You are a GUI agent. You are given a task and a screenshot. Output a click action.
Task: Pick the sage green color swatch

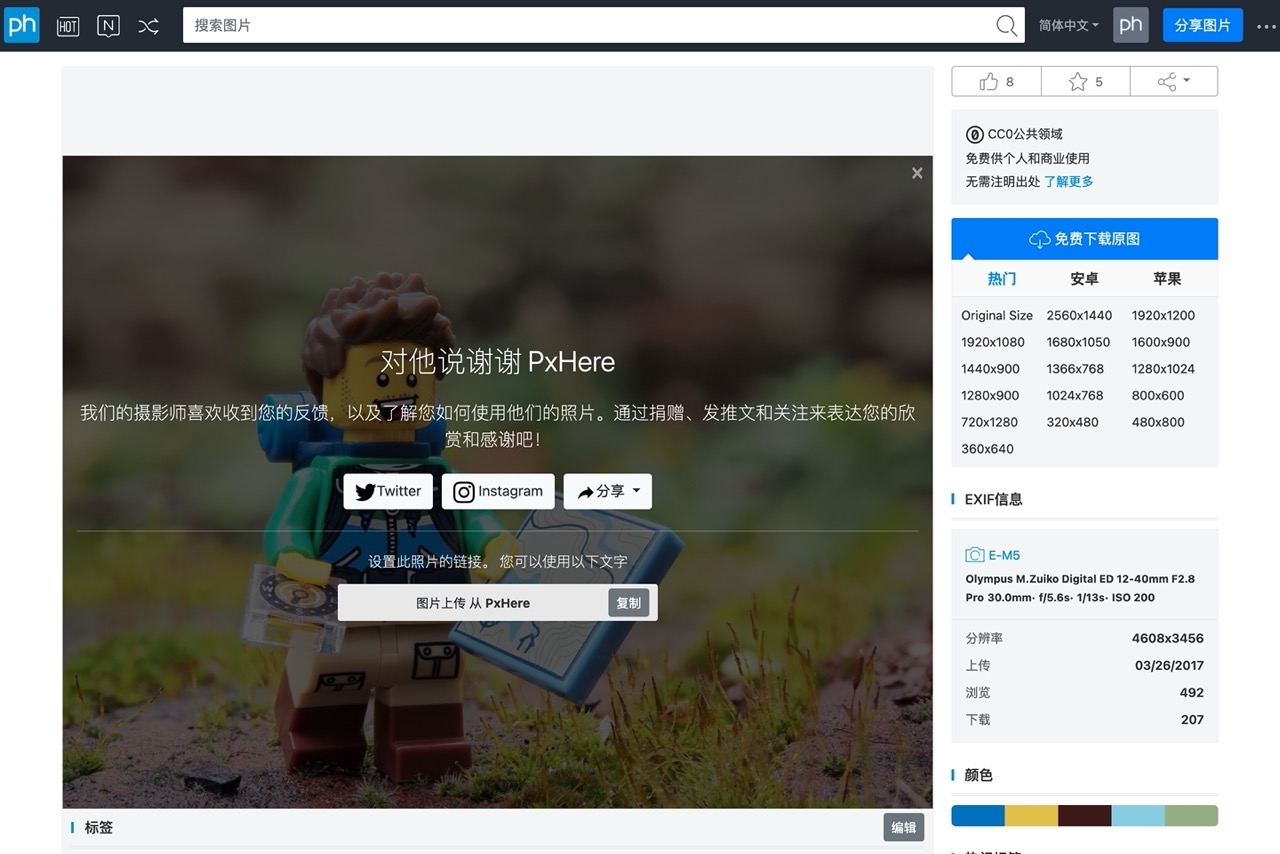pyautogui.click(x=1191, y=815)
